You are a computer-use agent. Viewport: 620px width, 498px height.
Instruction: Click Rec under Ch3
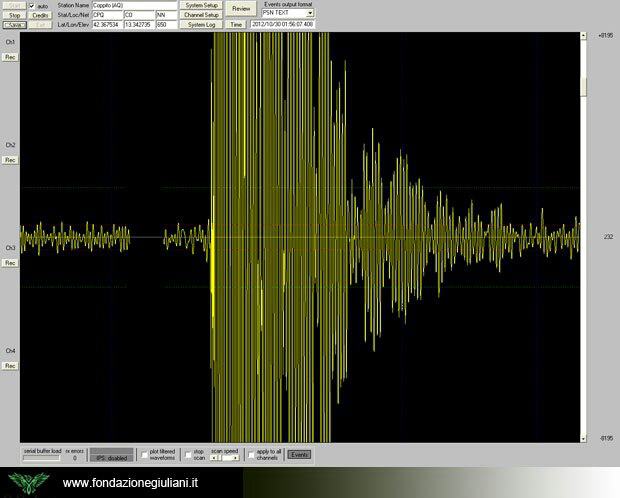pyautogui.click(x=10, y=263)
